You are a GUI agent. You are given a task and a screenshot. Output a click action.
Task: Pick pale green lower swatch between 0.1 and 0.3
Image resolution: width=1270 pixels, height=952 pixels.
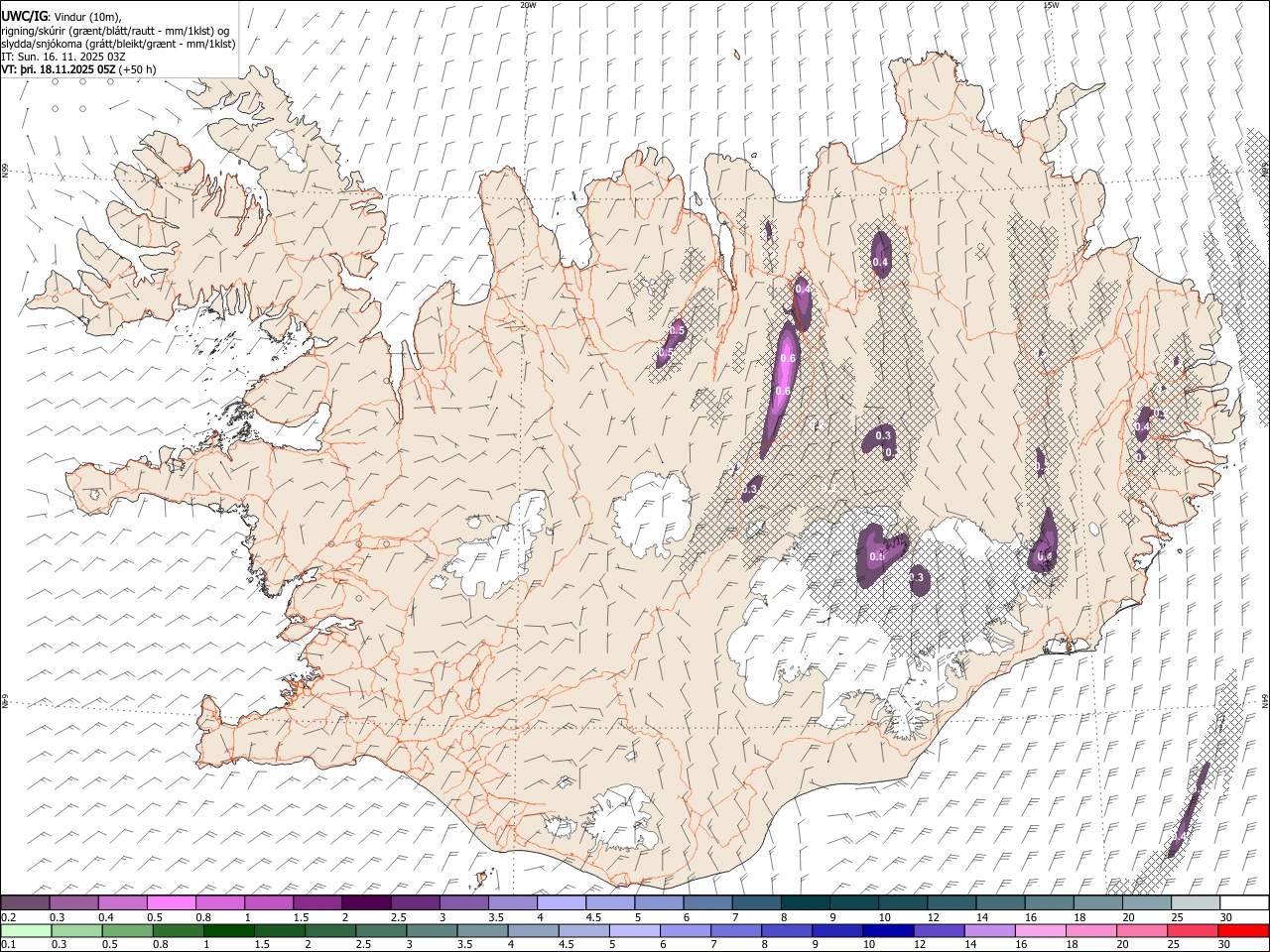pos(26,930)
